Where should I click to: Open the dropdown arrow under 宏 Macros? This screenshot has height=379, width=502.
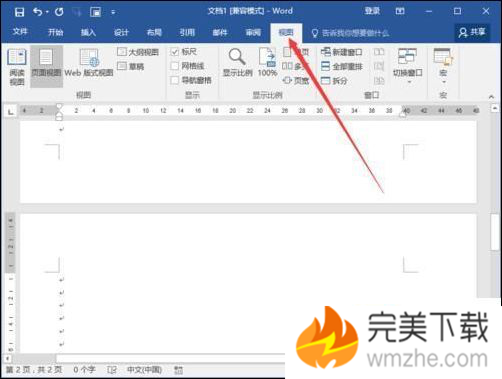pyautogui.click(x=444, y=82)
